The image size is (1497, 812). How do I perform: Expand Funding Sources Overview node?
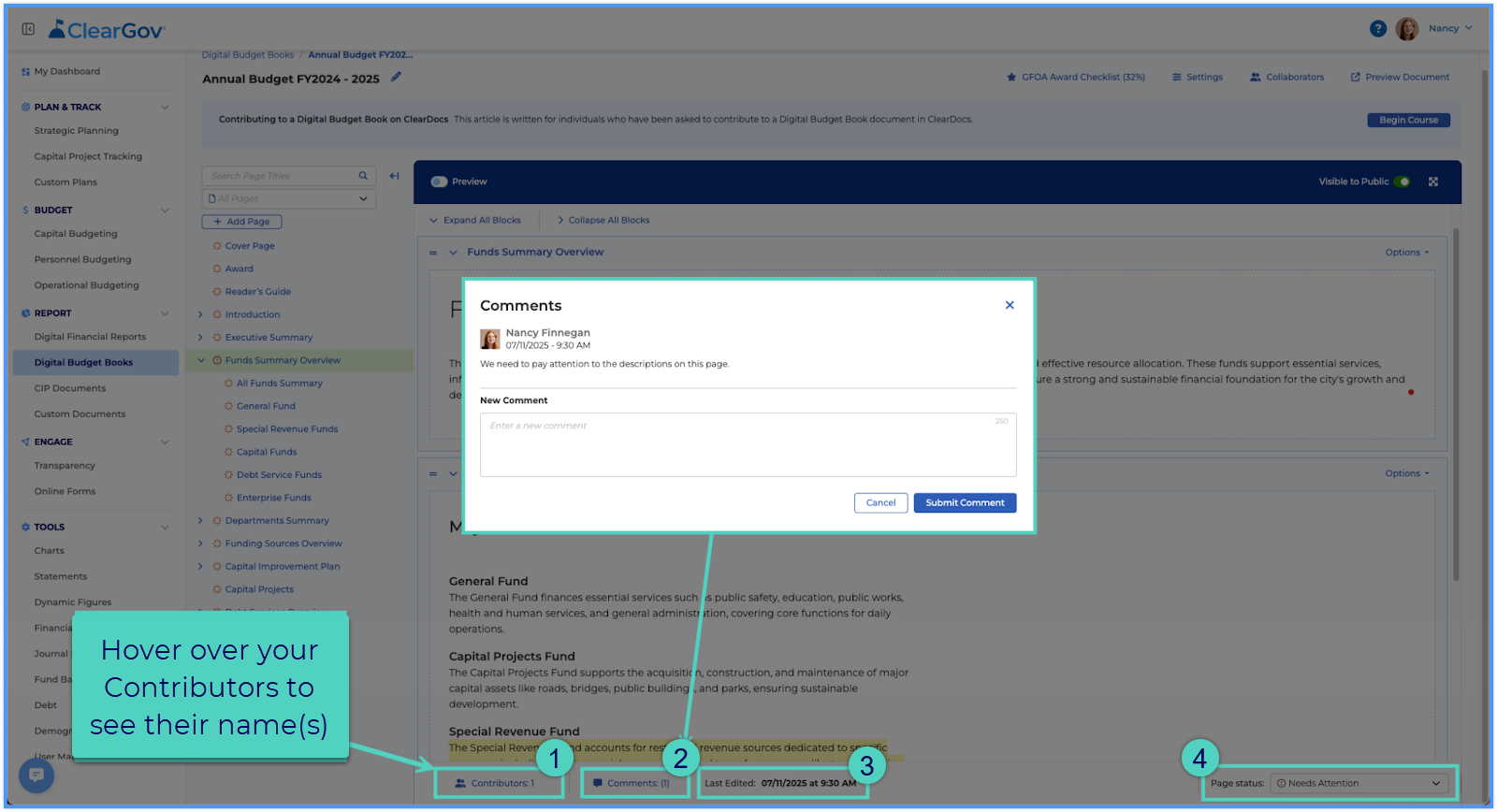pos(200,544)
